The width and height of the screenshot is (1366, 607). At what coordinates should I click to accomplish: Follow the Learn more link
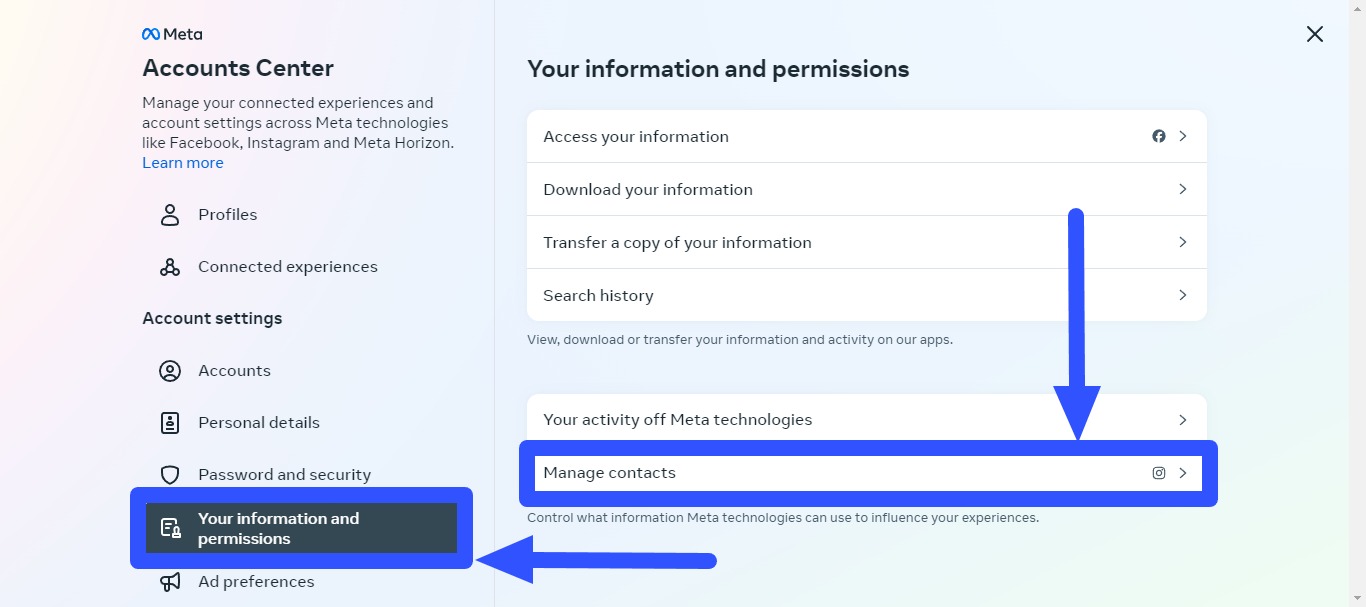(x=182, y=162)
